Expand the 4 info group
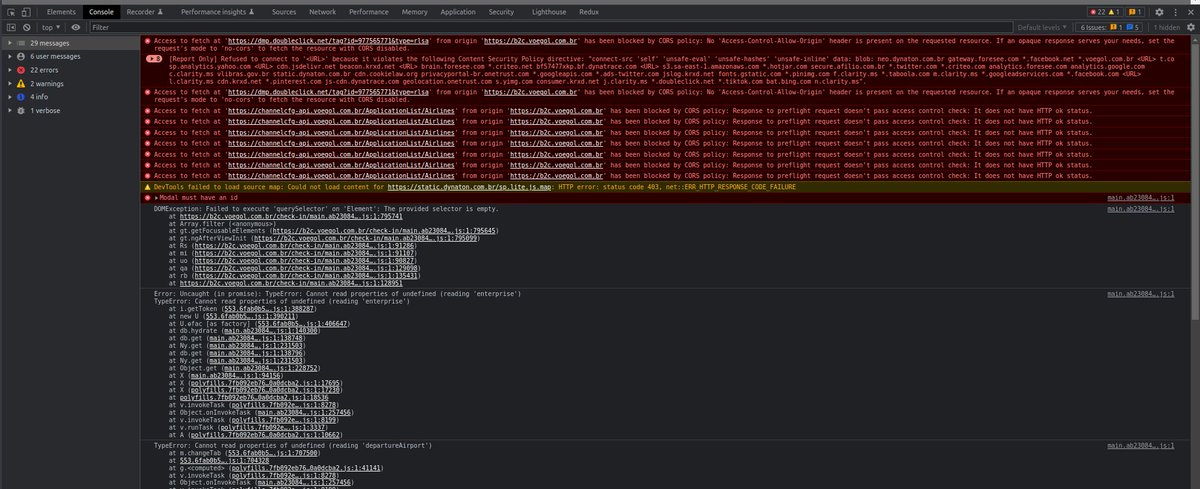The image size is (1200, 489). [x=8, y=97]
